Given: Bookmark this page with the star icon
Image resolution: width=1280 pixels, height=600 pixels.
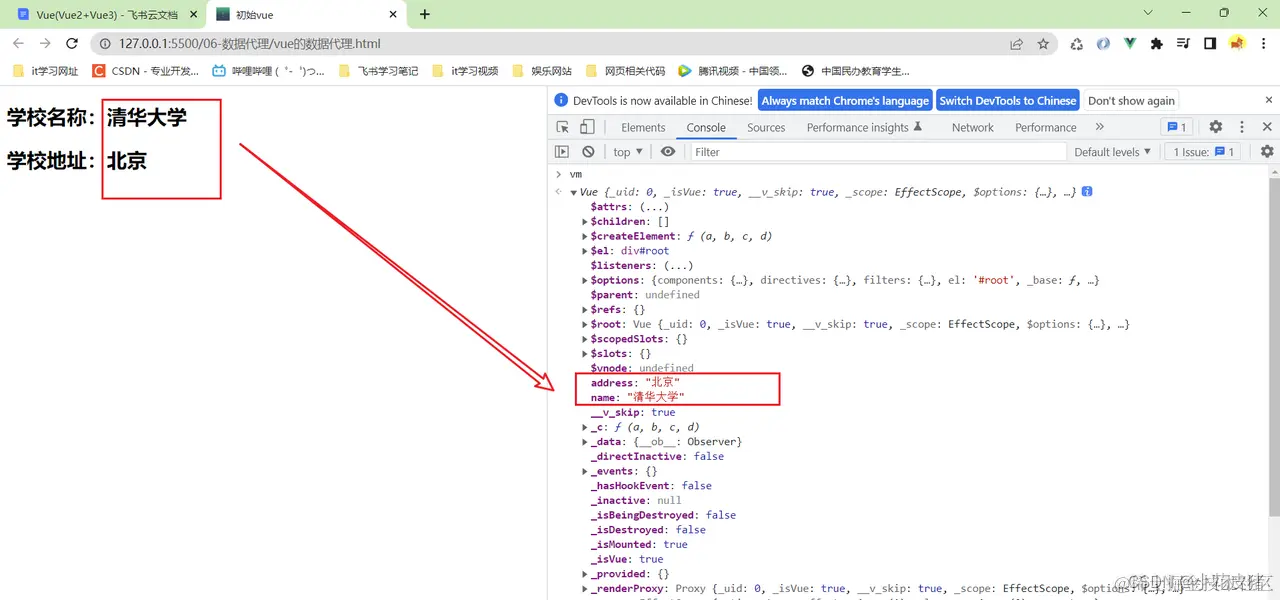Looking at the screenshot, I should (1043, 44).
